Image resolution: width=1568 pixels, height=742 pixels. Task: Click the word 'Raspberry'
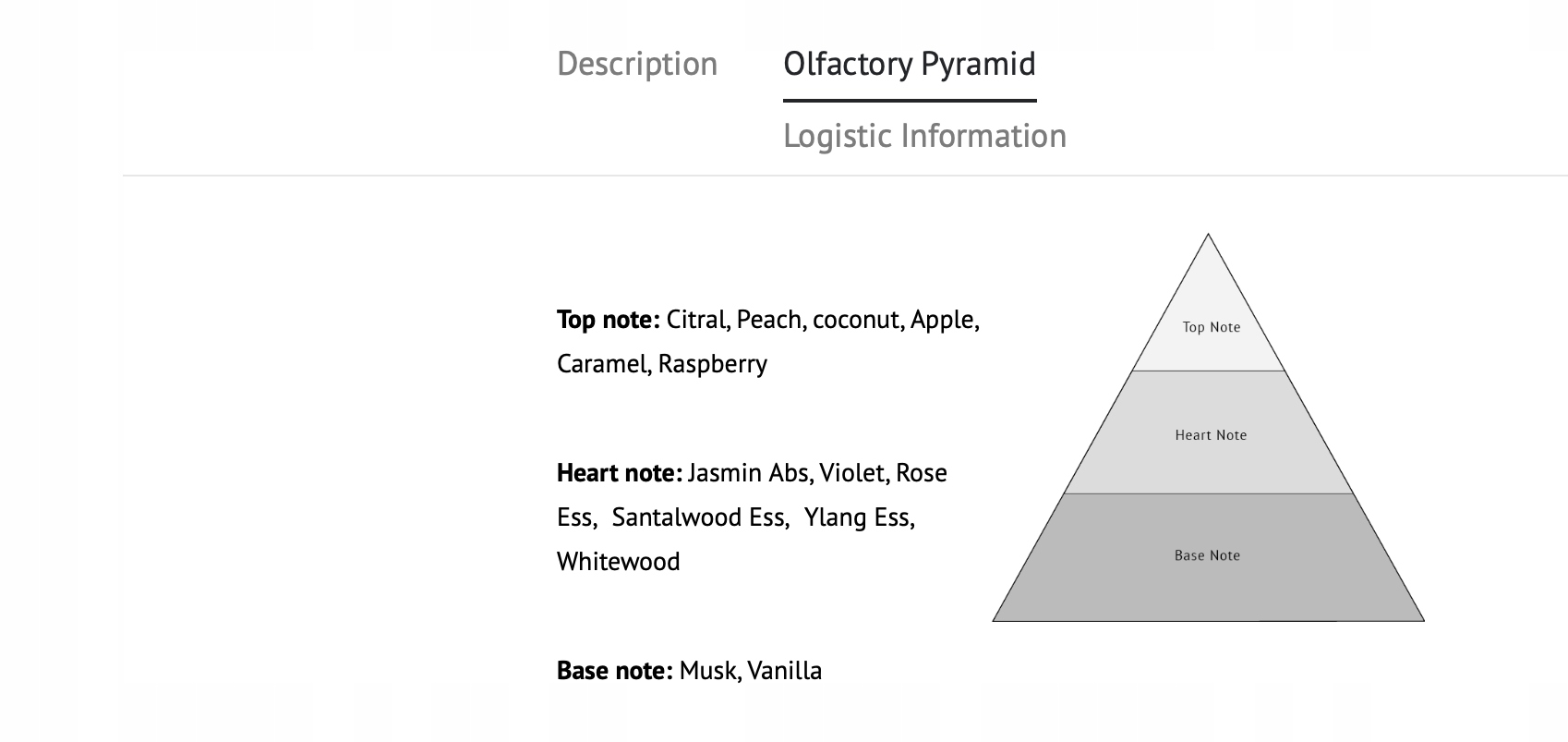click(x=712, y=364)
